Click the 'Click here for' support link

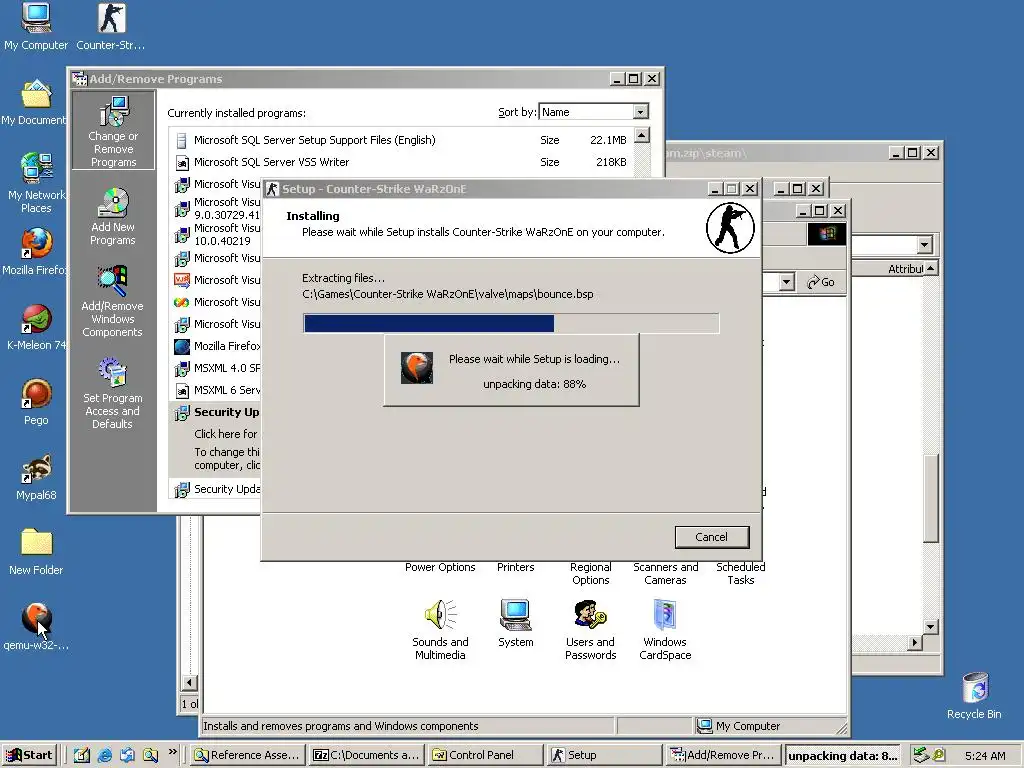click(x=226, y=434)
